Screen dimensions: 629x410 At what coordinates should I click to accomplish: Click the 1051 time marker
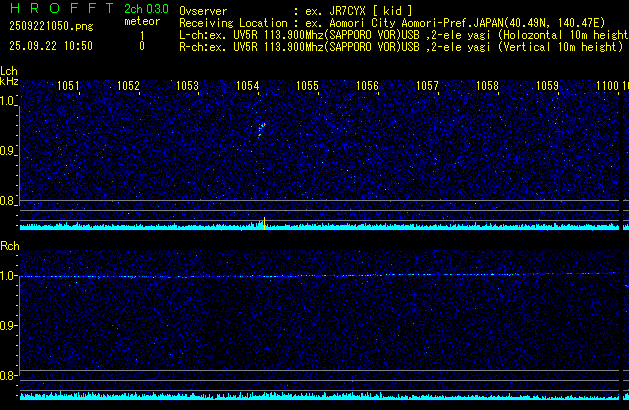(68, 86)
